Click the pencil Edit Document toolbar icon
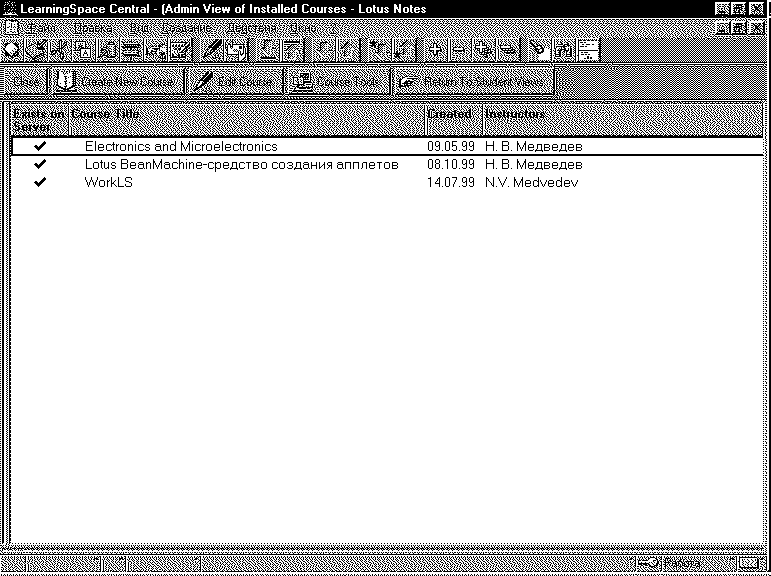The image size is (771, 576). click(212, 50)
